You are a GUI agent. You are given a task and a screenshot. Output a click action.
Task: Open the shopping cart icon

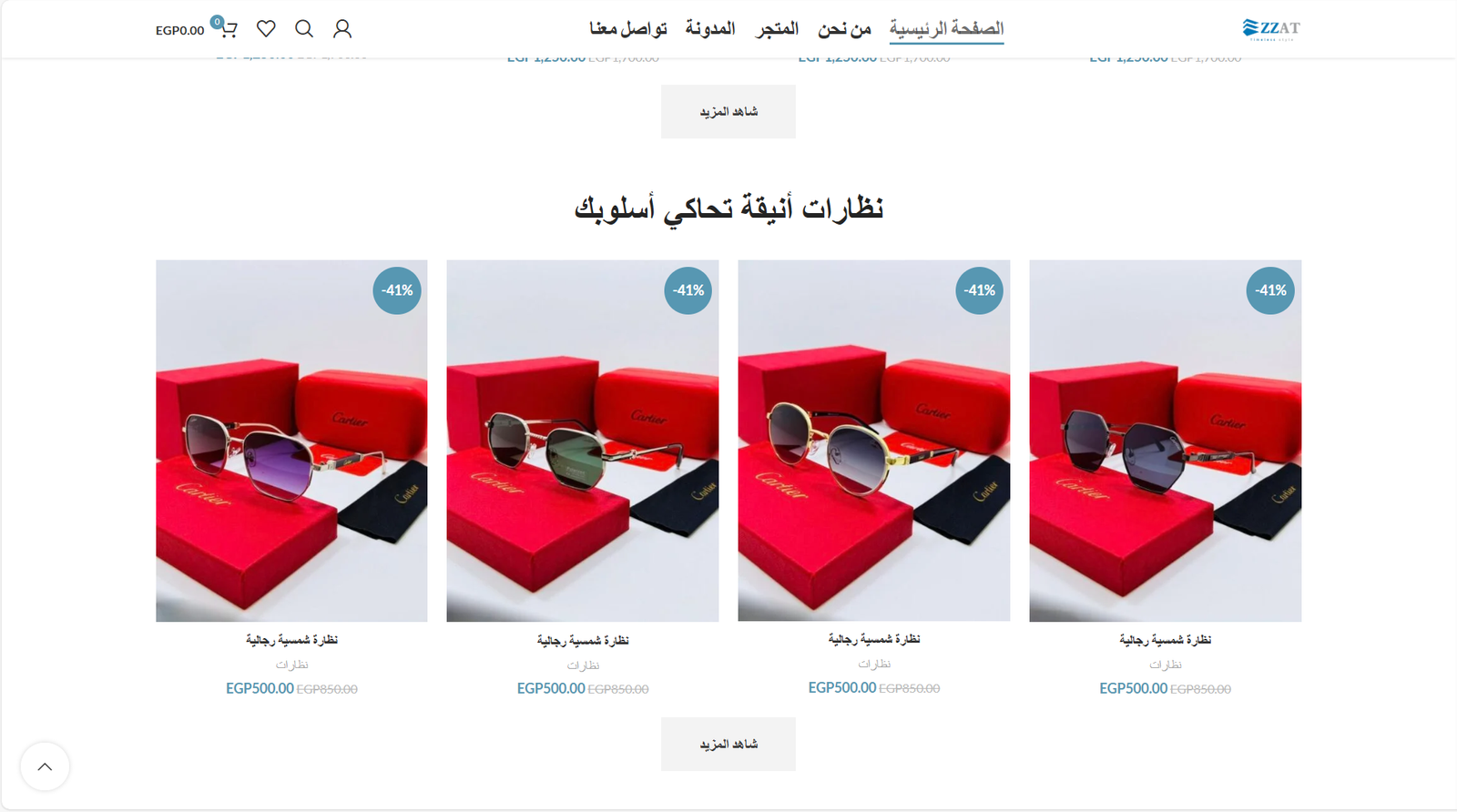pyautogui.click(x=228, y=29)
